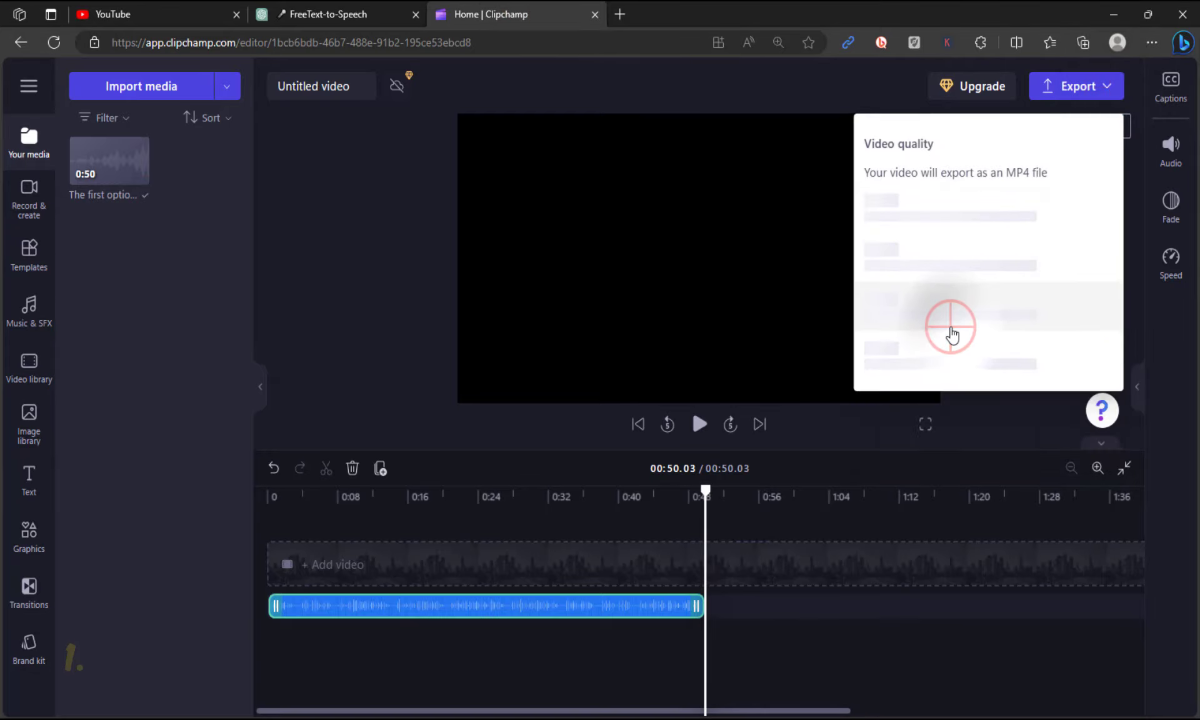The image size is (1200, 720).
Task: Open the Speed settings panel
Action: 1170,263
